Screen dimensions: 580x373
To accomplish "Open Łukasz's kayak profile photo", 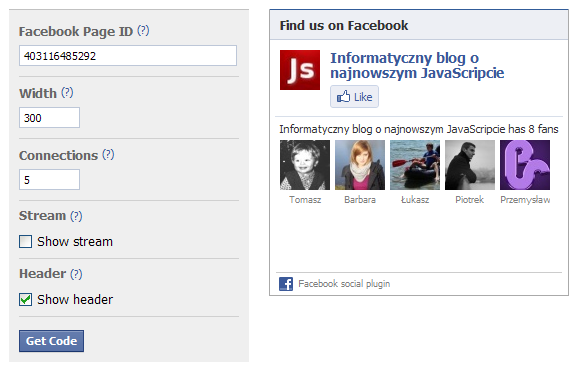I will 415,165.
